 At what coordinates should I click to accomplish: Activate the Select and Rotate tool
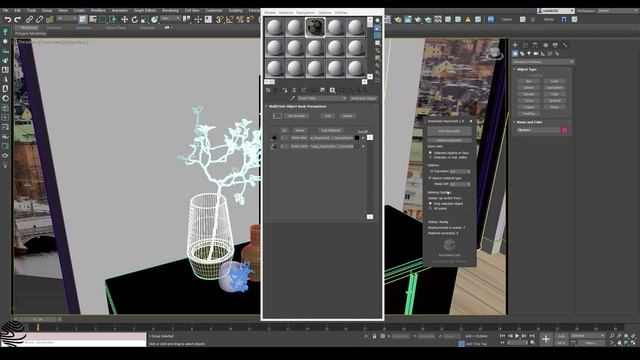(x=134, y=19)
